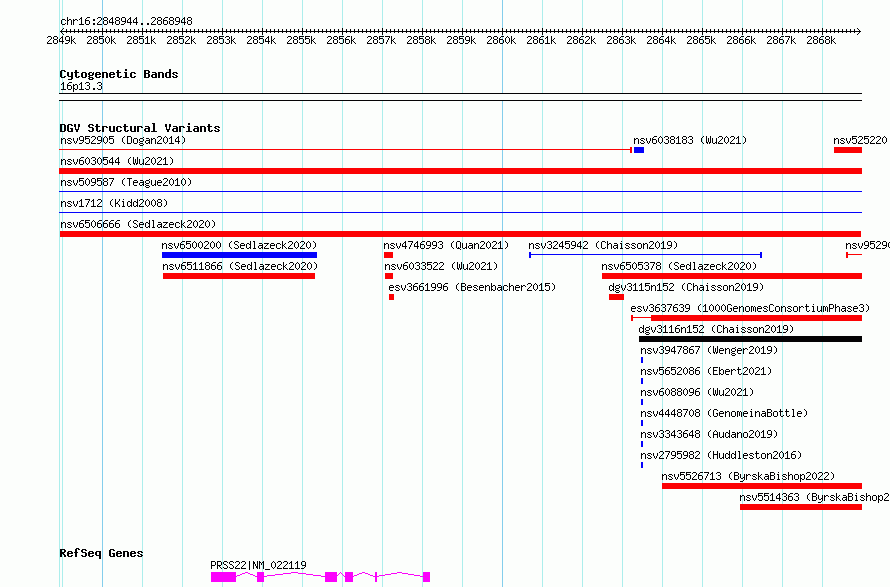Image resolution: width=890 pixels, height=587 pixels.
Task: Click the 2855k scale position label
Action: pyautogui.click(x=301, y=40)
